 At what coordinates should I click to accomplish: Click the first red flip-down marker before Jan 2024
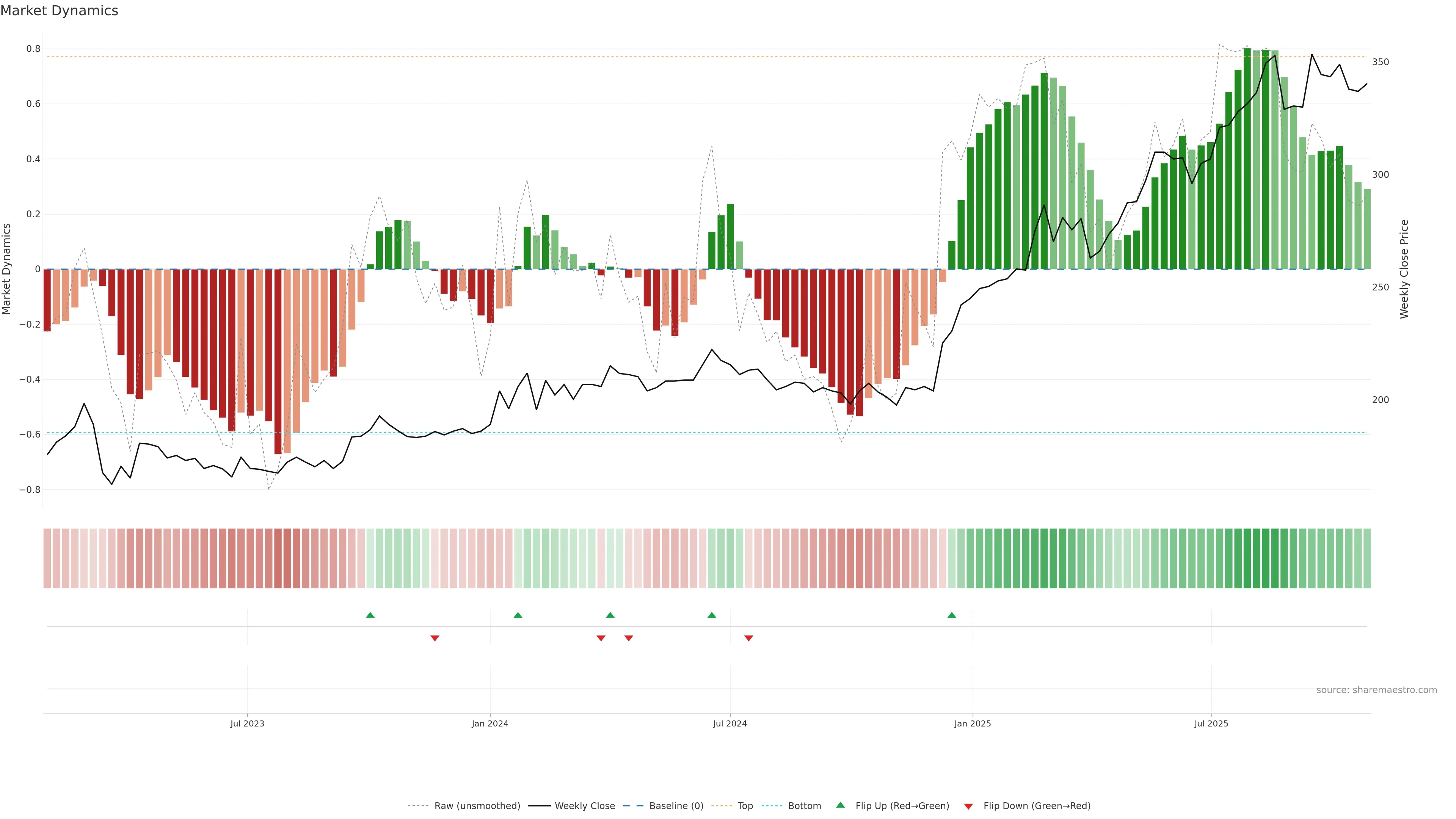point(435,638)
